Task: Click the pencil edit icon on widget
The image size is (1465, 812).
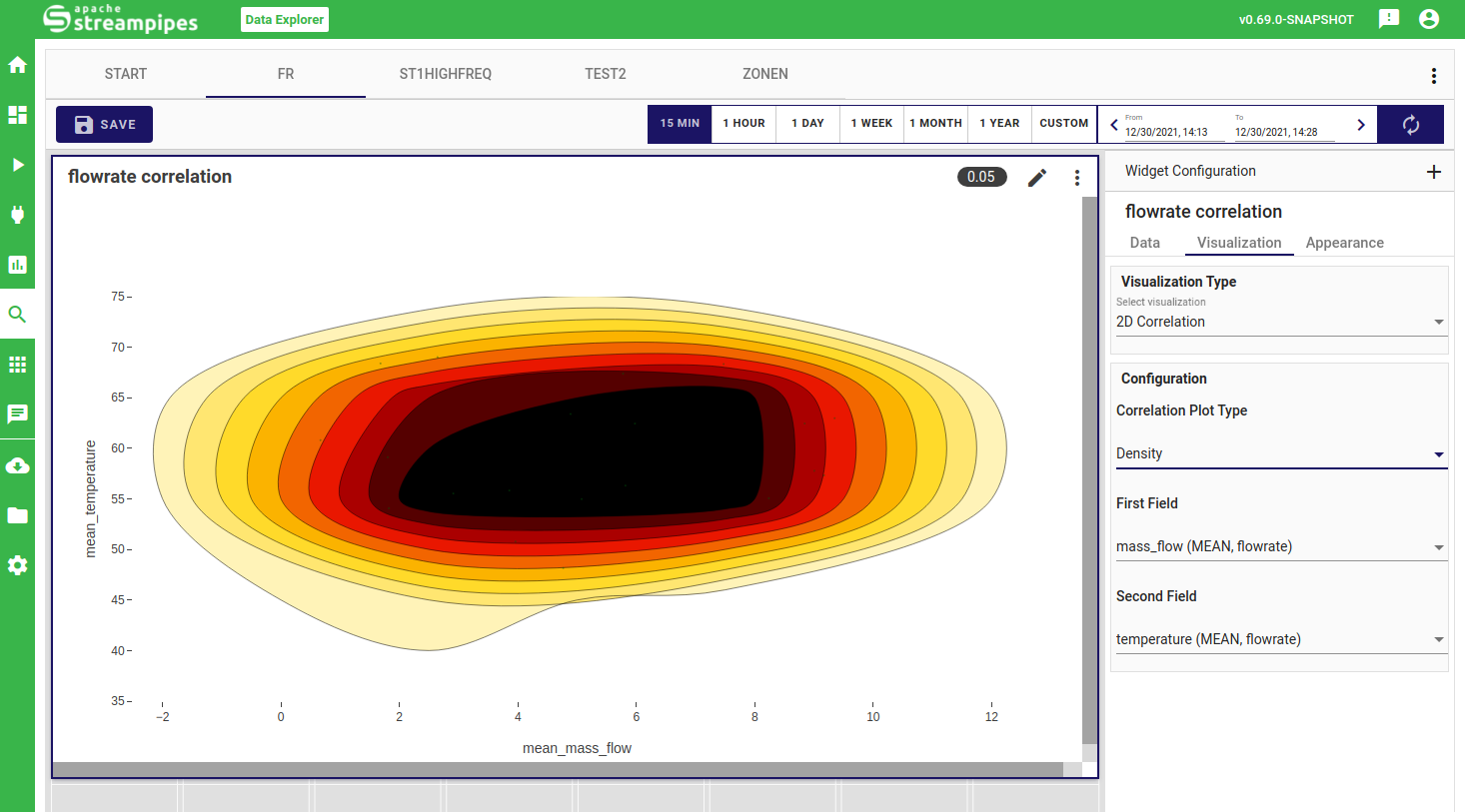Action: pyautogui.click(x=1037, y=177)
